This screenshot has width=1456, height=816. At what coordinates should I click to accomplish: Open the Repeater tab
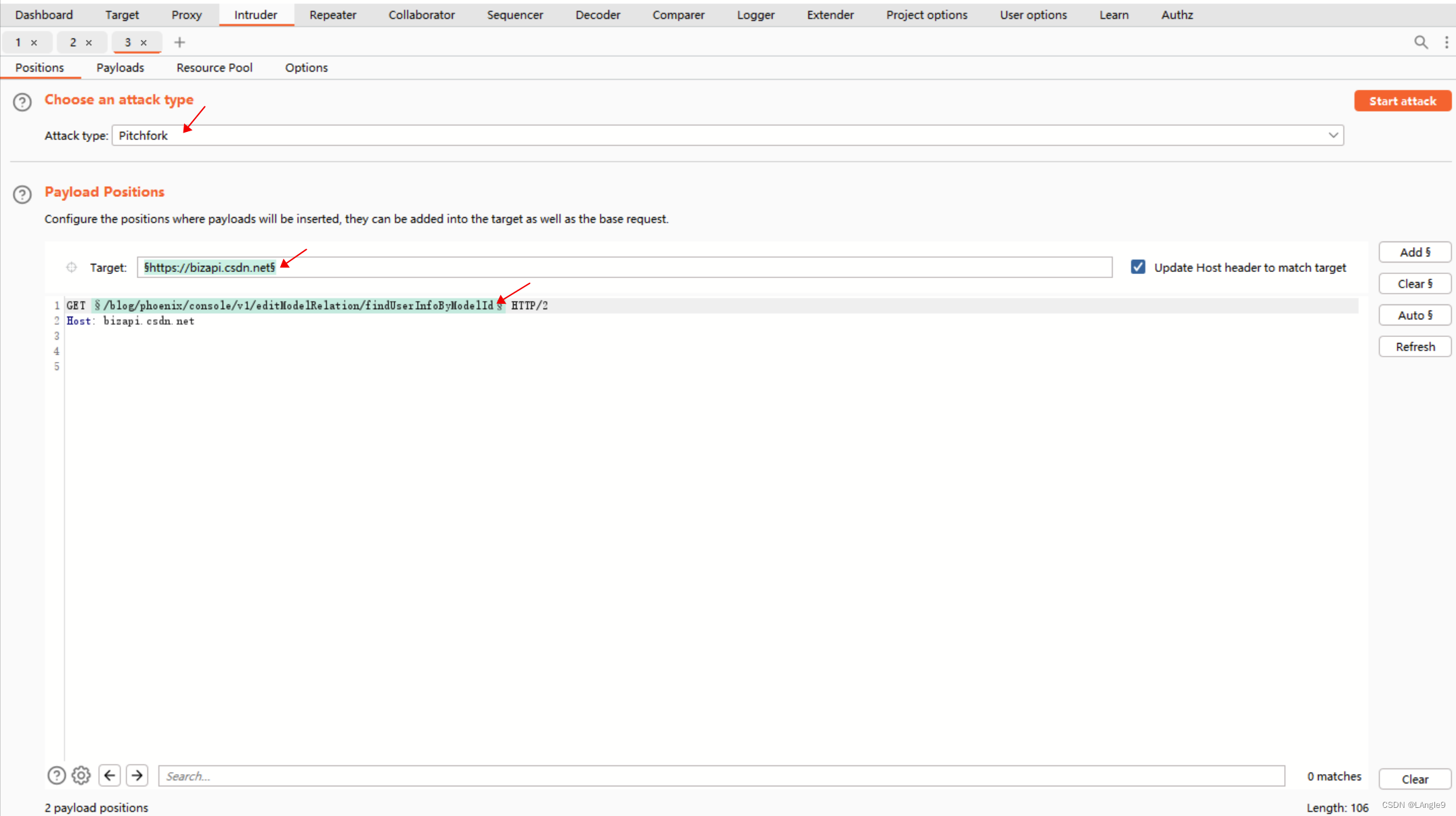tap(332, 15)
